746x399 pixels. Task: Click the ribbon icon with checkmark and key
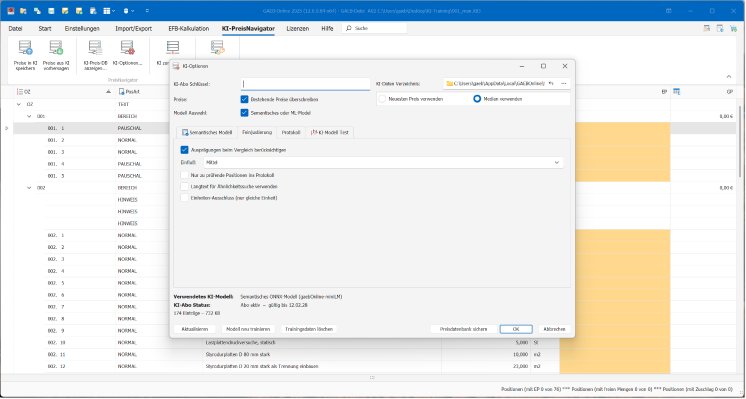(x=217, y=48)
